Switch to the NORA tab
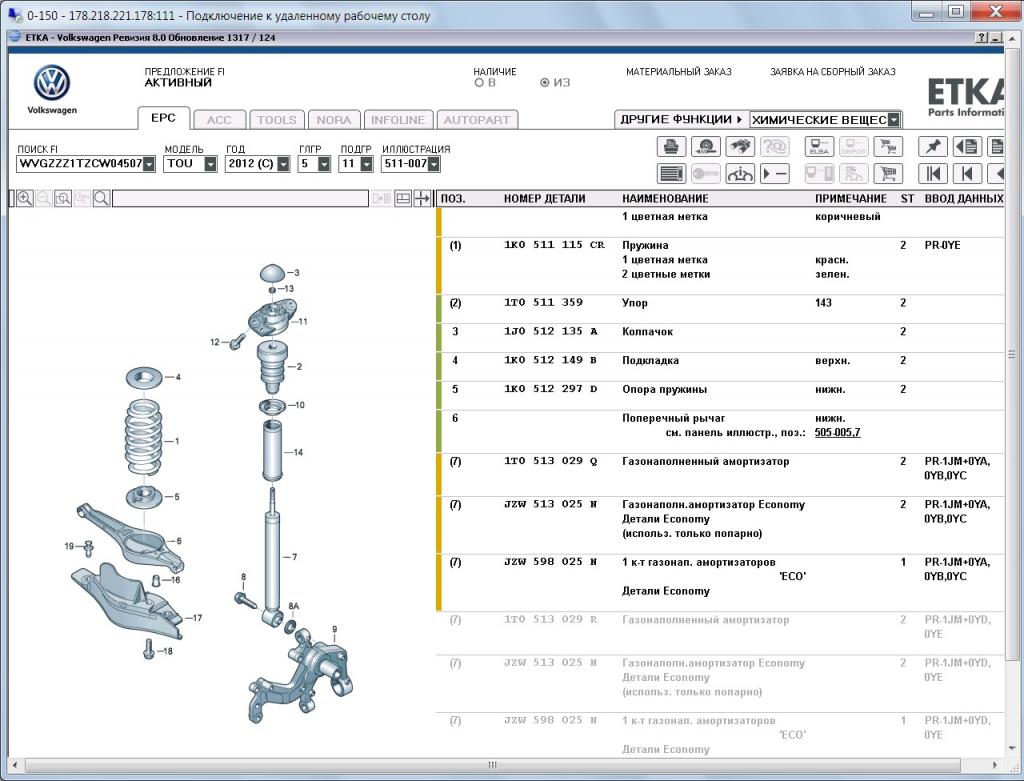Screen dimensions: 1024x781 click(334, 120)
